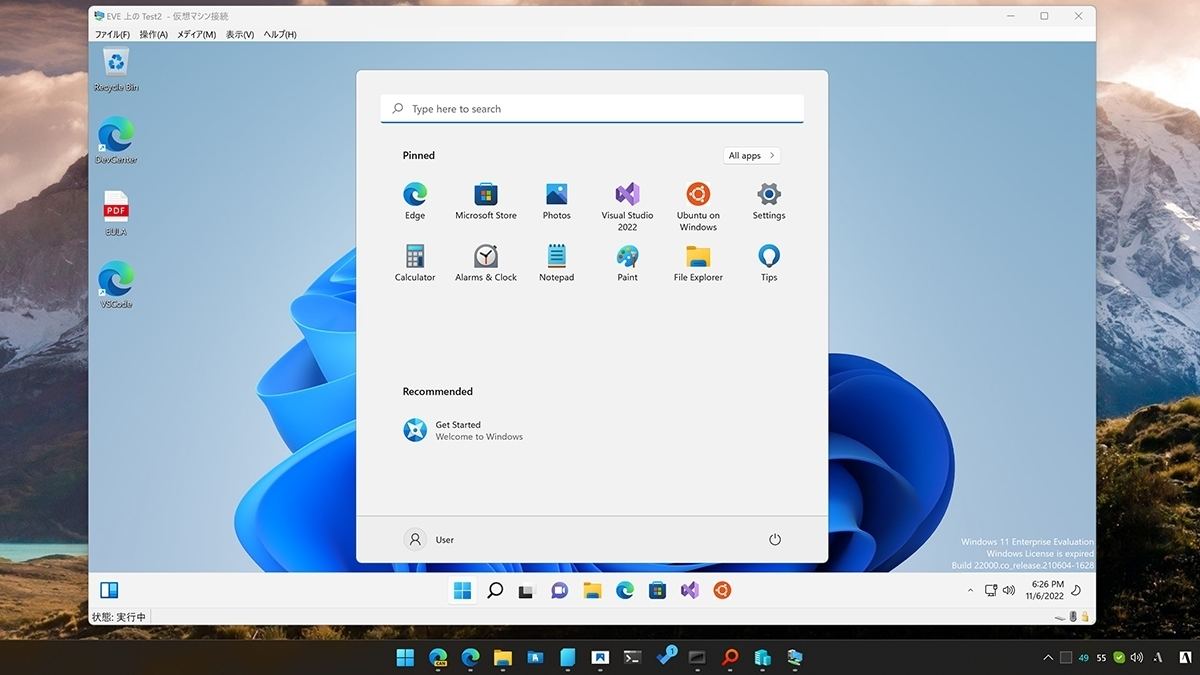Show hidden icons in VM system tray

coord(970,590)
